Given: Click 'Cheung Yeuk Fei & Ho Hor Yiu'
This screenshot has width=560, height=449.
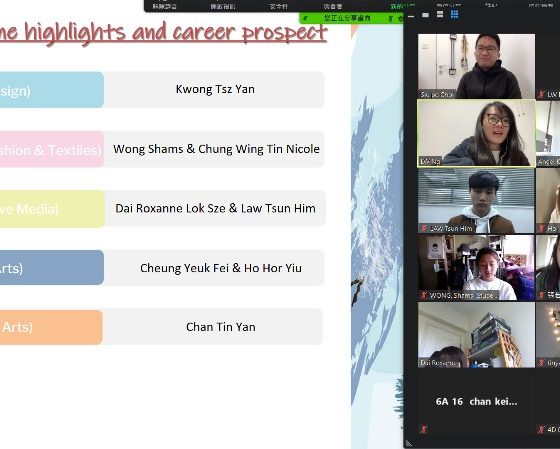Looking at the screenshot, I should 221,268.
